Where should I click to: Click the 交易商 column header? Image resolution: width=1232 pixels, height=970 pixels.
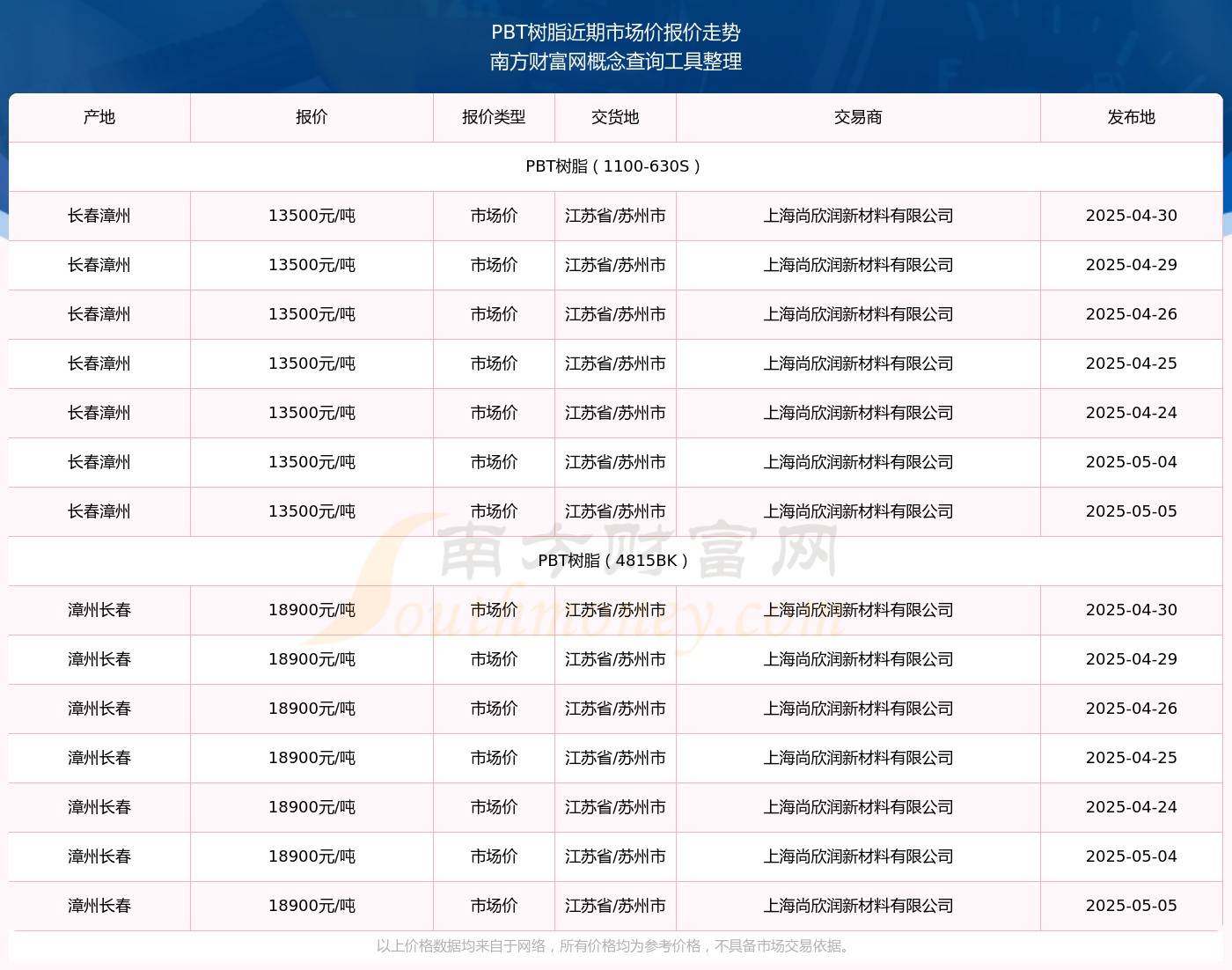pyautogui.click(x=858, y=117)
